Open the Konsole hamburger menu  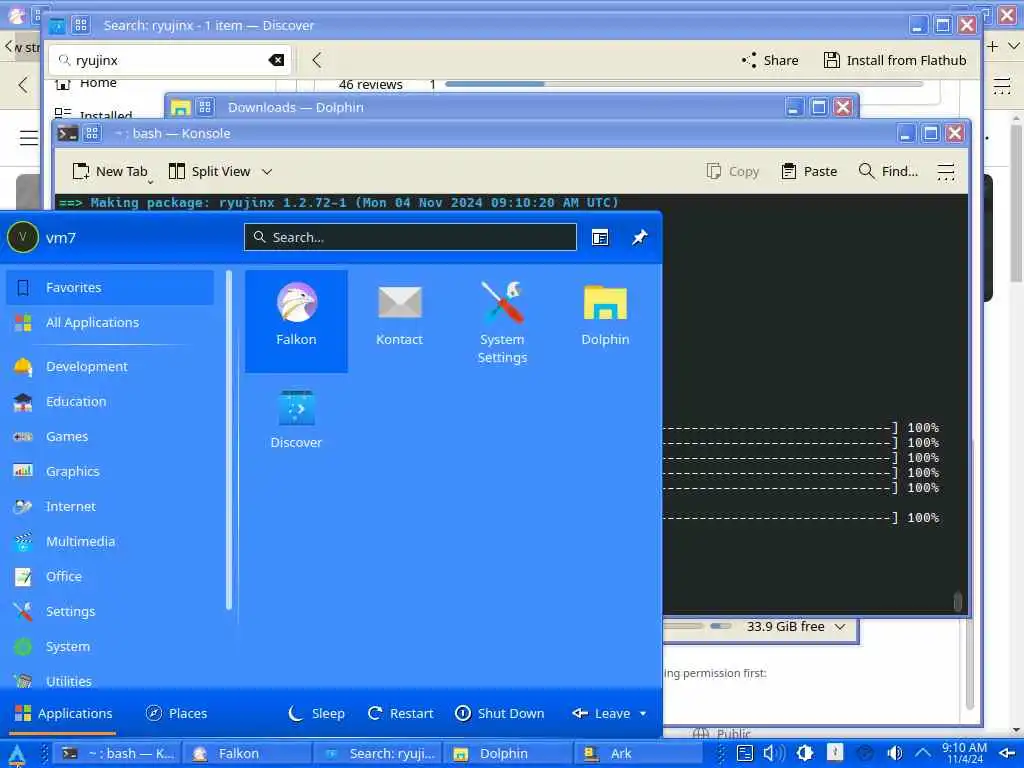point(946,171)
